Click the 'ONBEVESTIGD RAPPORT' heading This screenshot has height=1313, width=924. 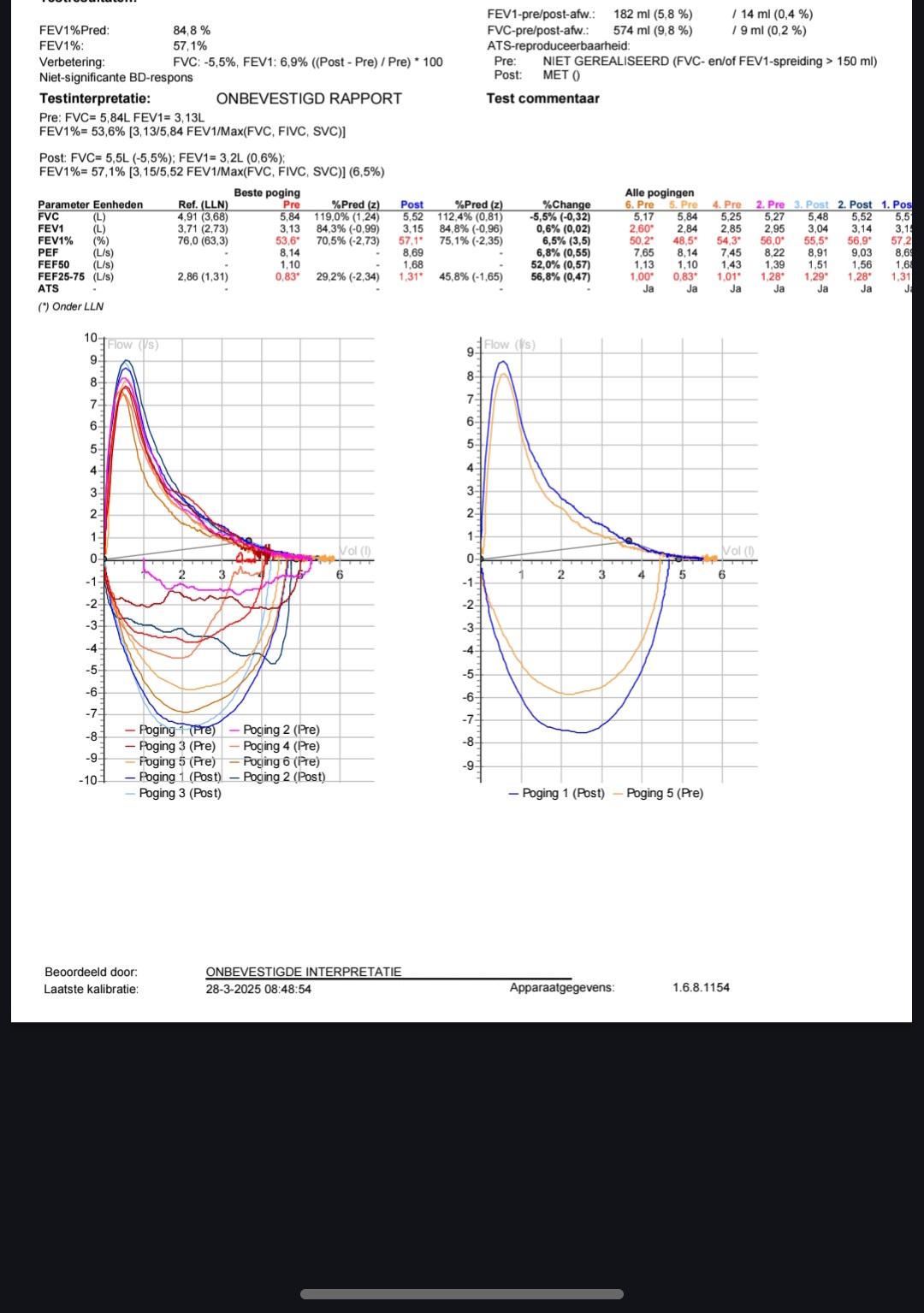coord(309,98)
